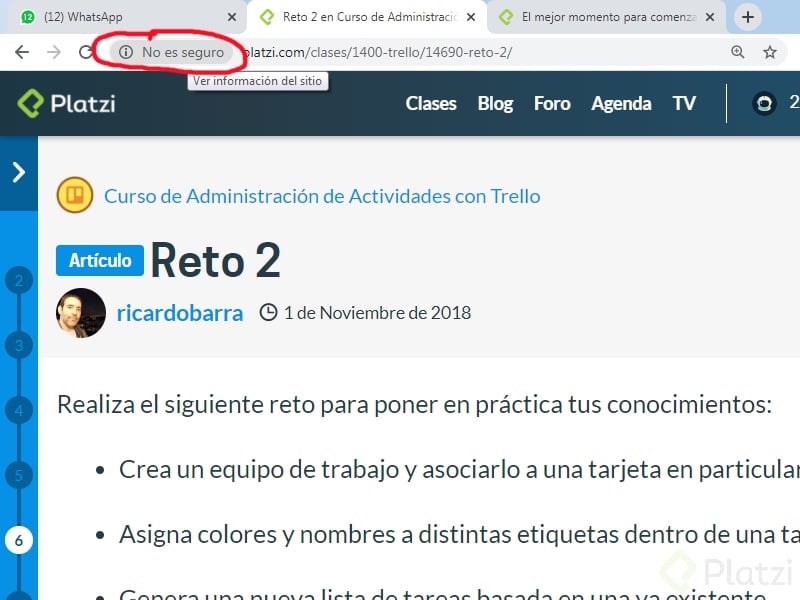Close the 'El mejor momento' tab

tap(710, 17)
